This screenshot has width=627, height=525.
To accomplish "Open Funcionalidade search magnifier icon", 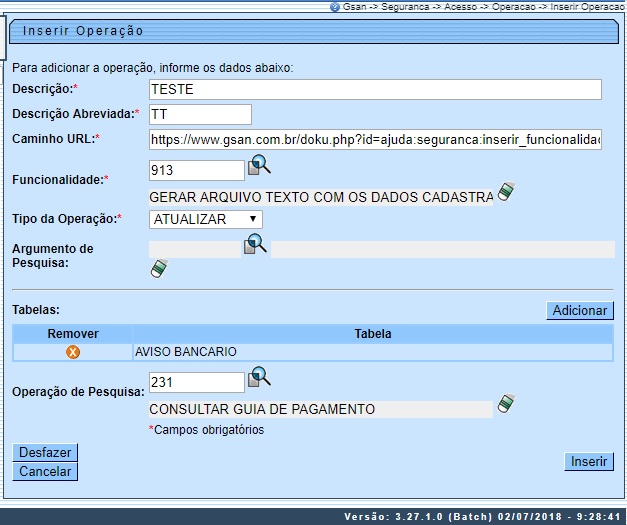I will point(259,165).
